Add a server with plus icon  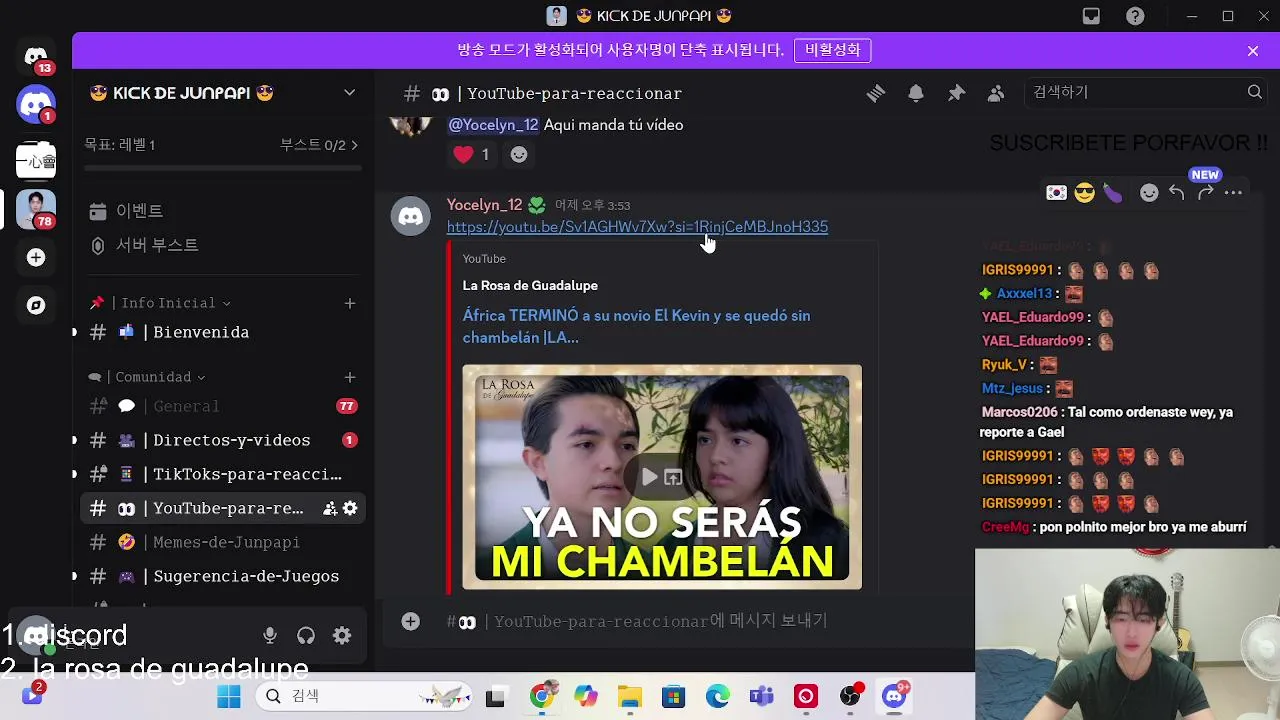[x=36, y=257]
